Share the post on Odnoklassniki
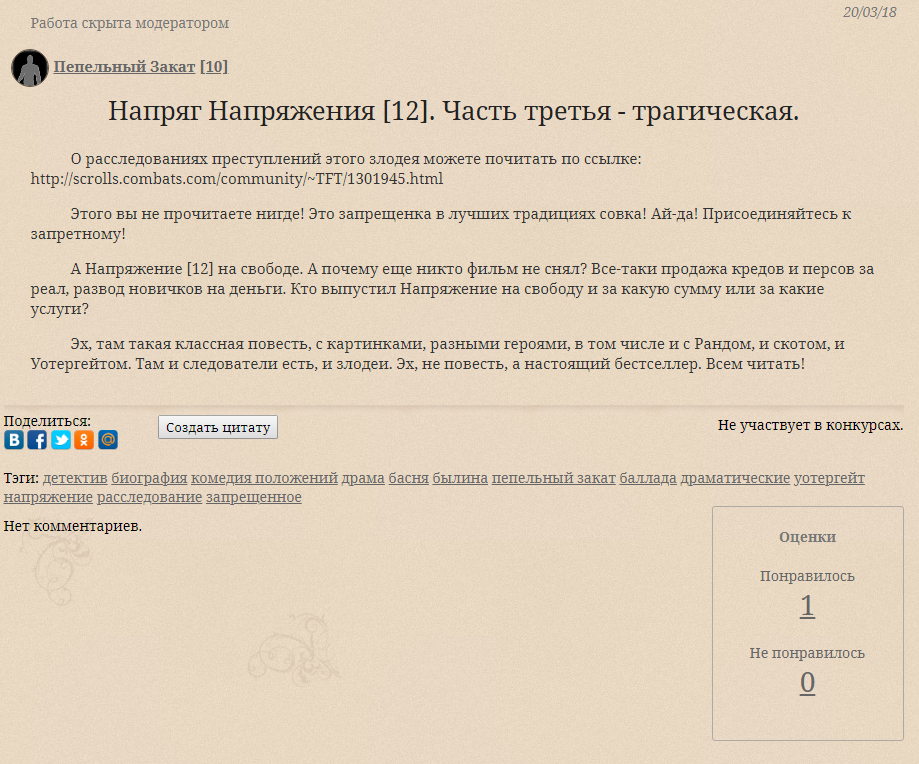This screenshot has width=919, height=764. point(84,439)
